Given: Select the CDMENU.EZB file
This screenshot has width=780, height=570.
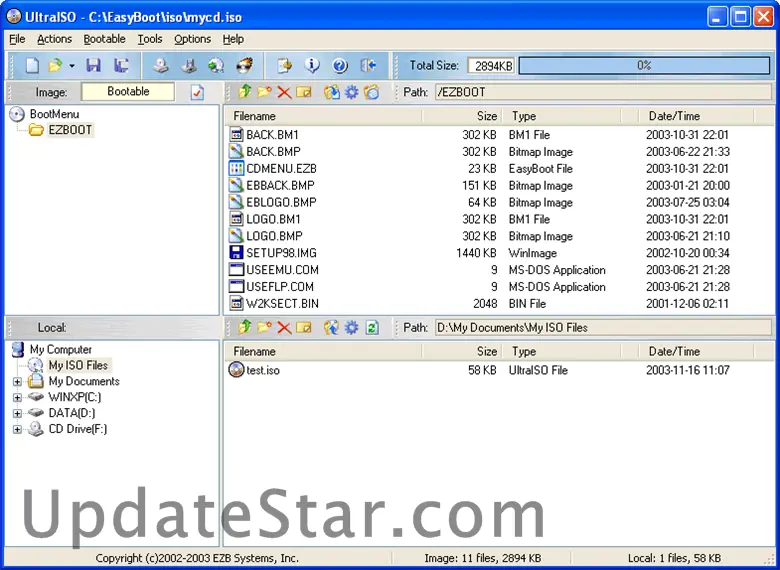Looking at the screenshot, I should pos(282,169).
